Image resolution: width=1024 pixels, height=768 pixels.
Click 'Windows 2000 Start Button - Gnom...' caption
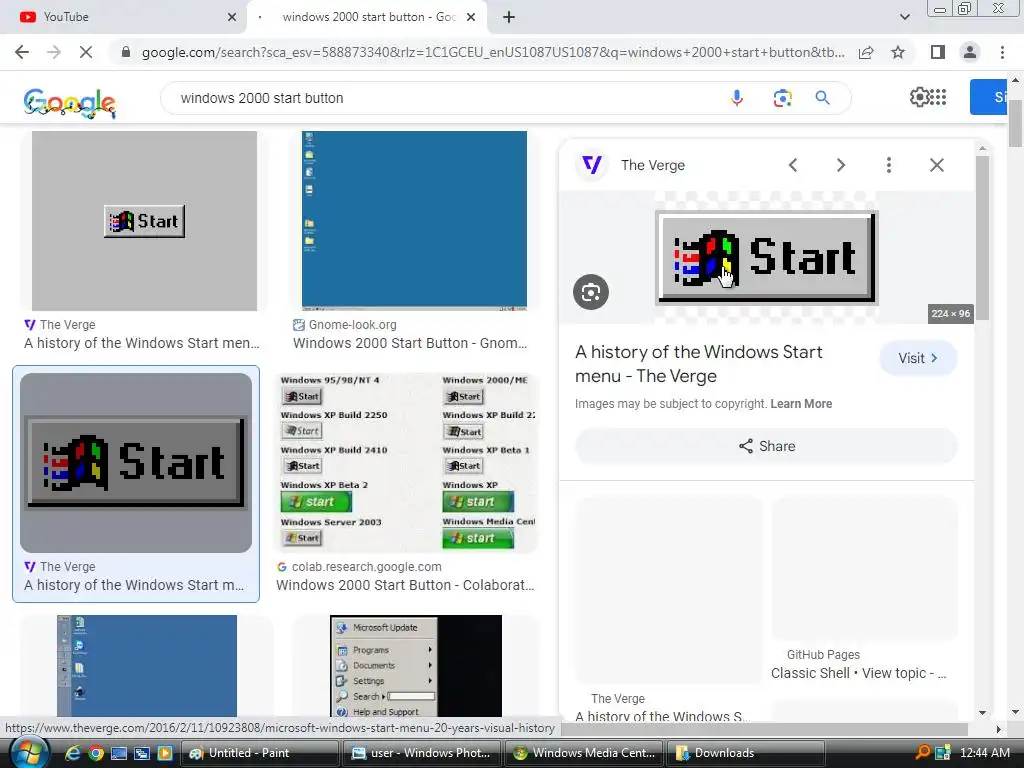(409, 343)
